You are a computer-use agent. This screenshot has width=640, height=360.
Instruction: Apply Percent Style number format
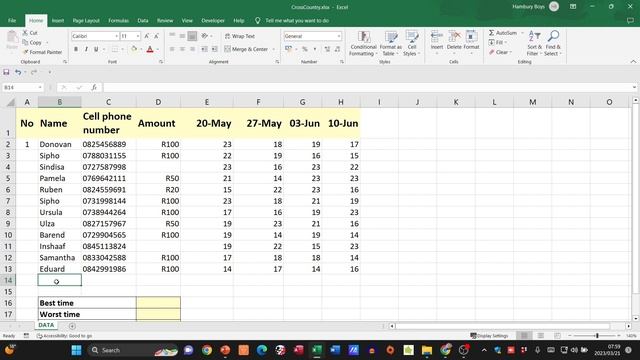click(304, 49)
